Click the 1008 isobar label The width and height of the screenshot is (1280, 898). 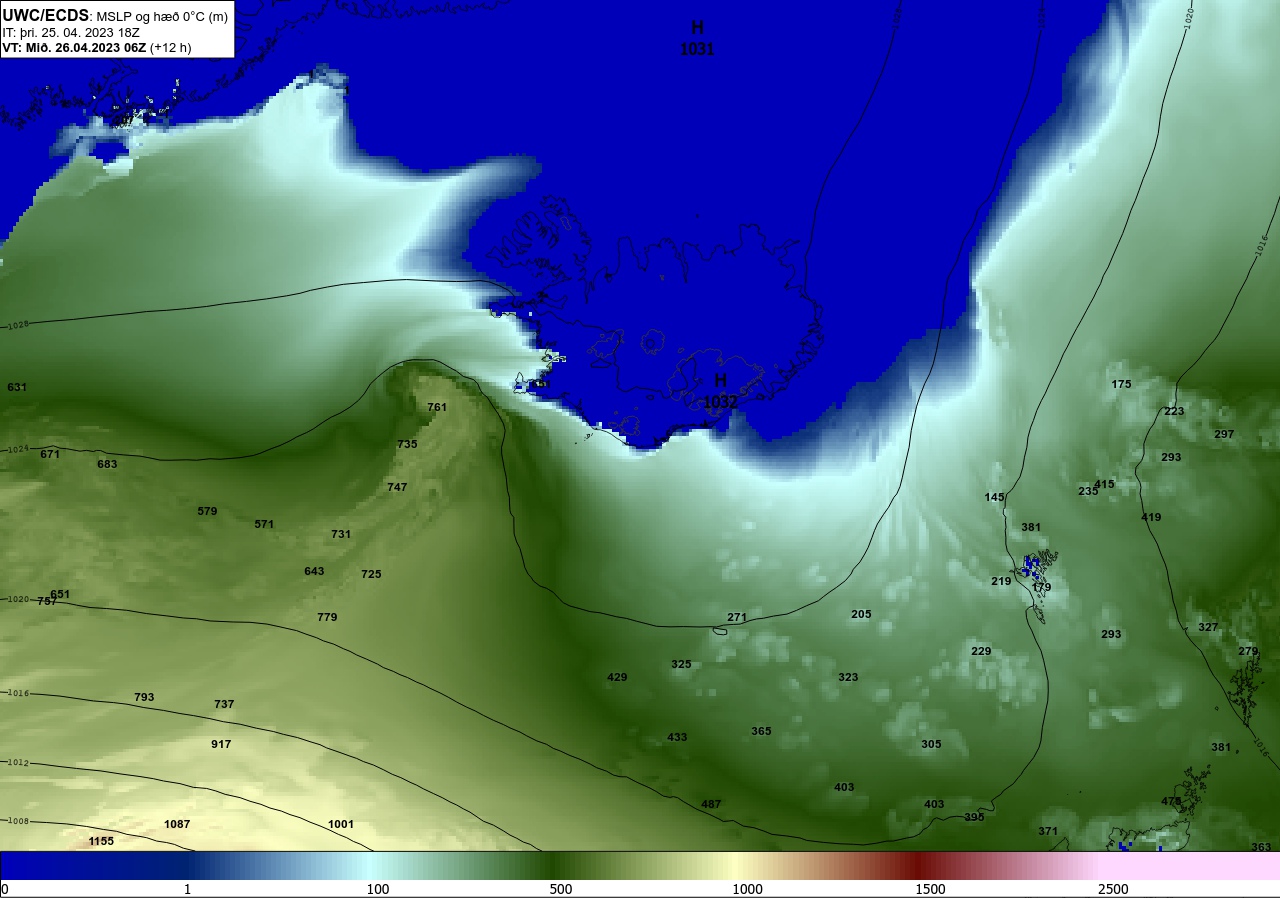tap(17, 821)
